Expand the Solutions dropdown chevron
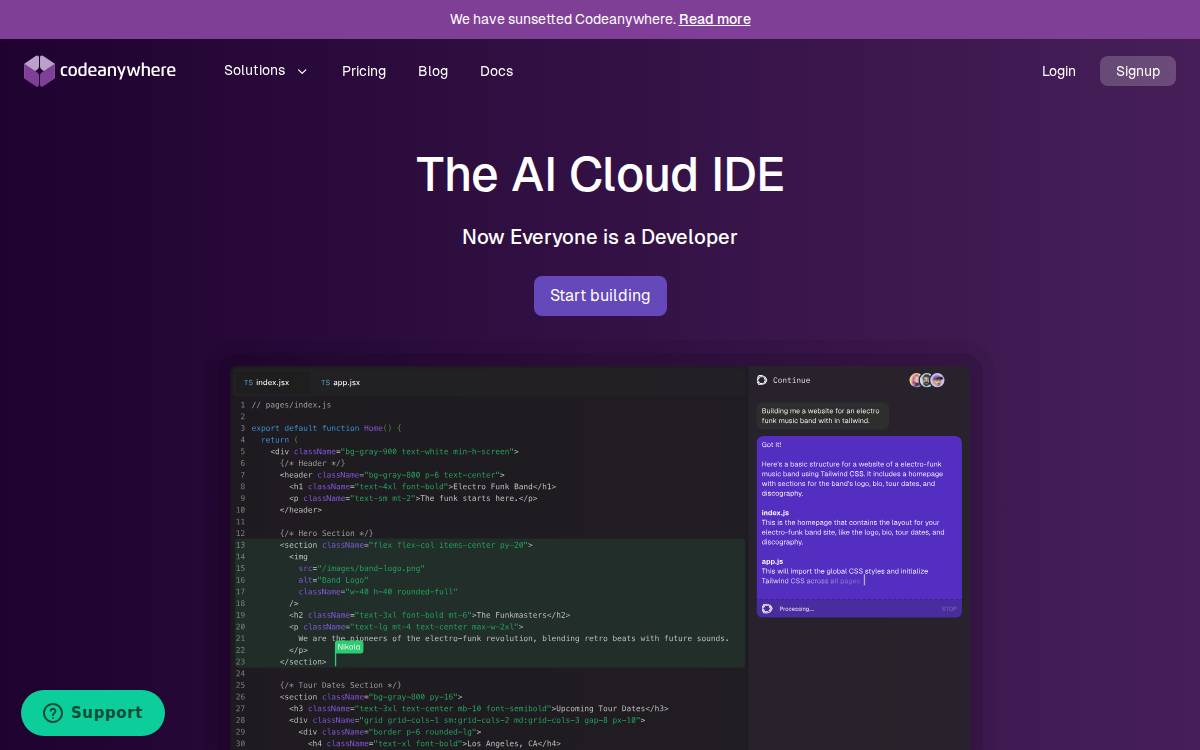1200x750 pixels. pos(302,71)
